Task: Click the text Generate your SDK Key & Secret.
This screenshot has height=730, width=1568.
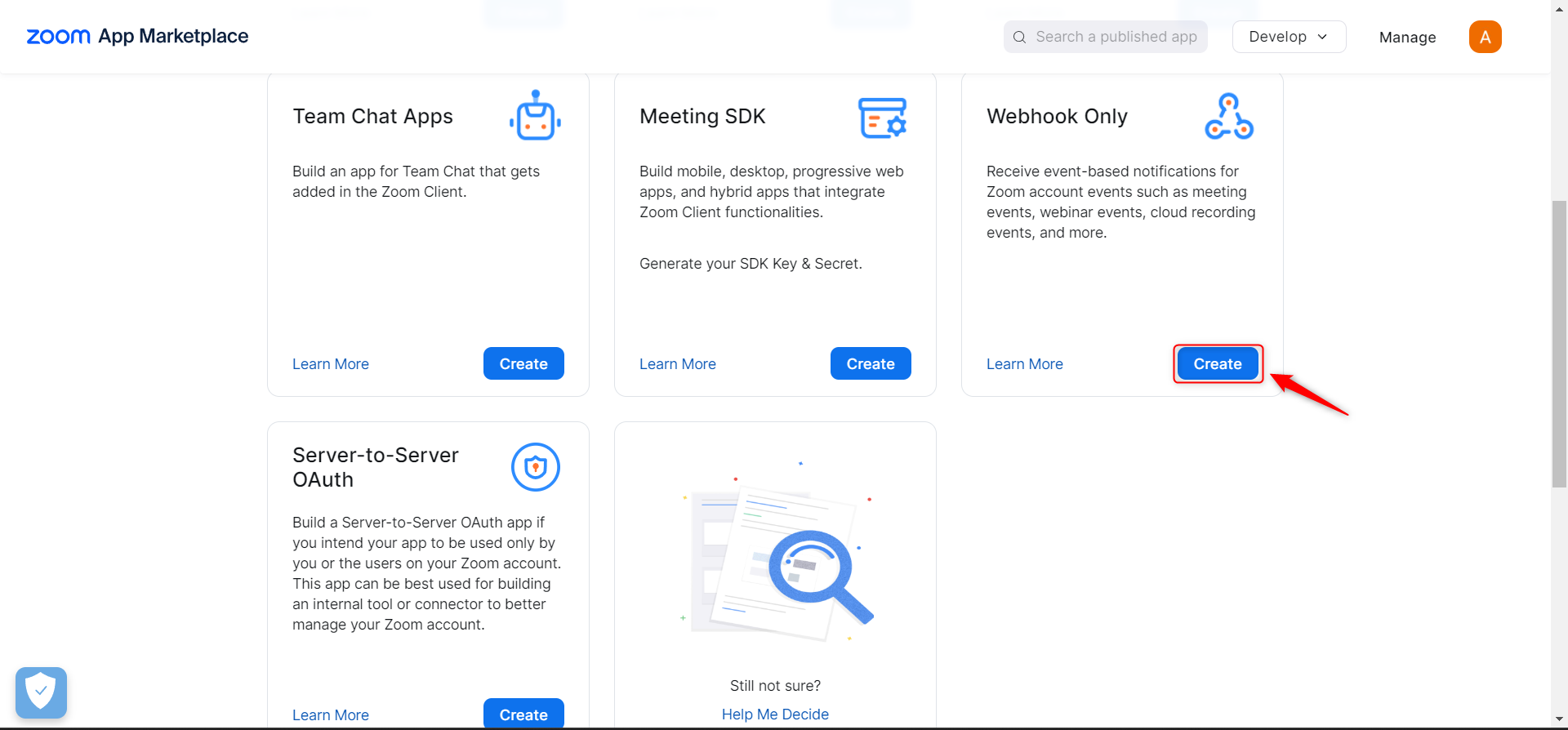Action: [x=751, y=264]
